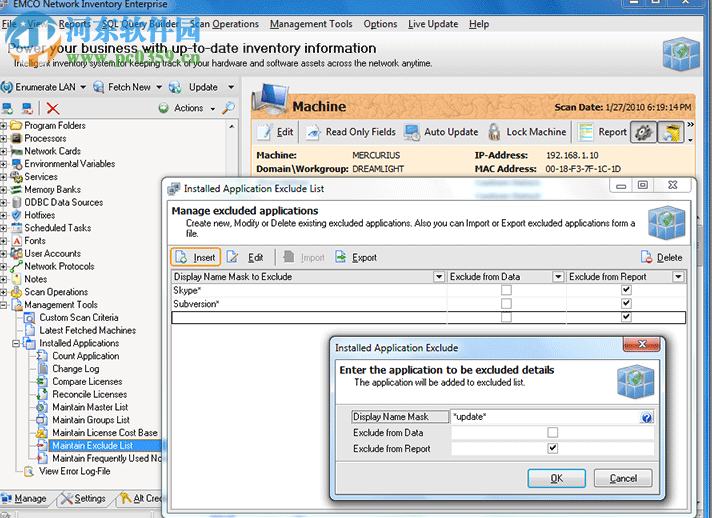
Task: Click the Edit icon in Machine toolbar
Action: click(x=265, y=132)
